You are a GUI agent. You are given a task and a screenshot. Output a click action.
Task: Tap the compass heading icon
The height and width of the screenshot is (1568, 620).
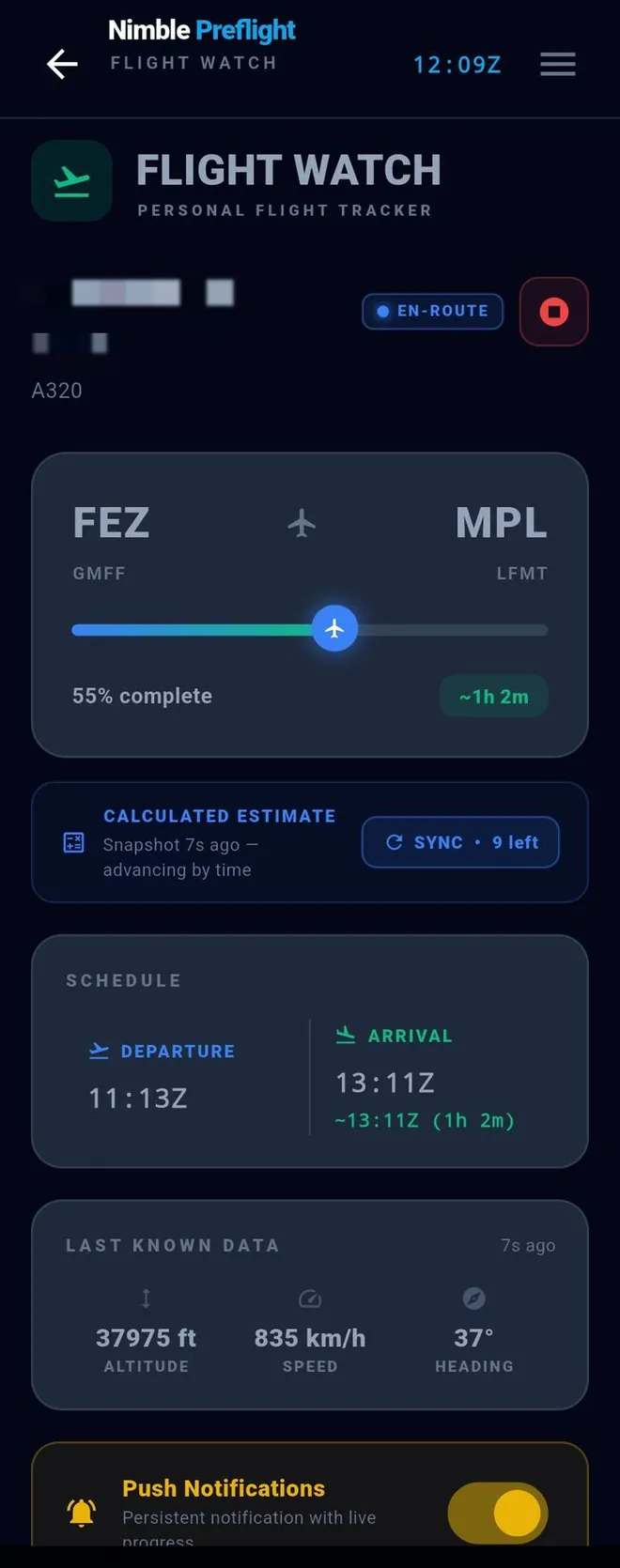(474, 1299)
